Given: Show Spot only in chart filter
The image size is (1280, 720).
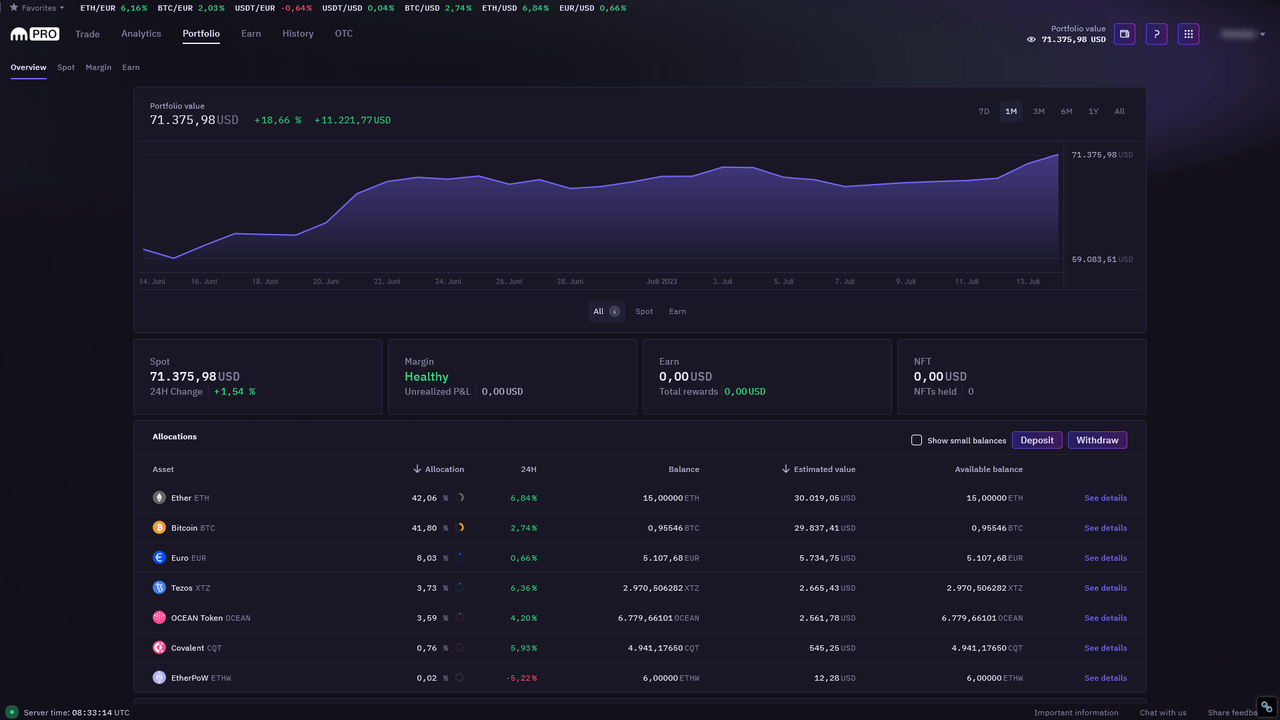Looking at the screenshot, I should [644, 311].
